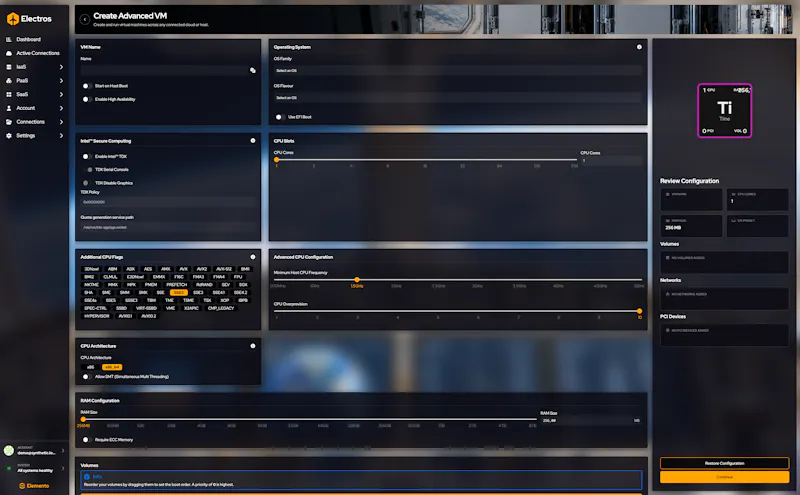Image resolution: width=800 pixels, height=495 pixels.
Task: Toggle TDX Disable Graphics
Action: coord(86,183)
